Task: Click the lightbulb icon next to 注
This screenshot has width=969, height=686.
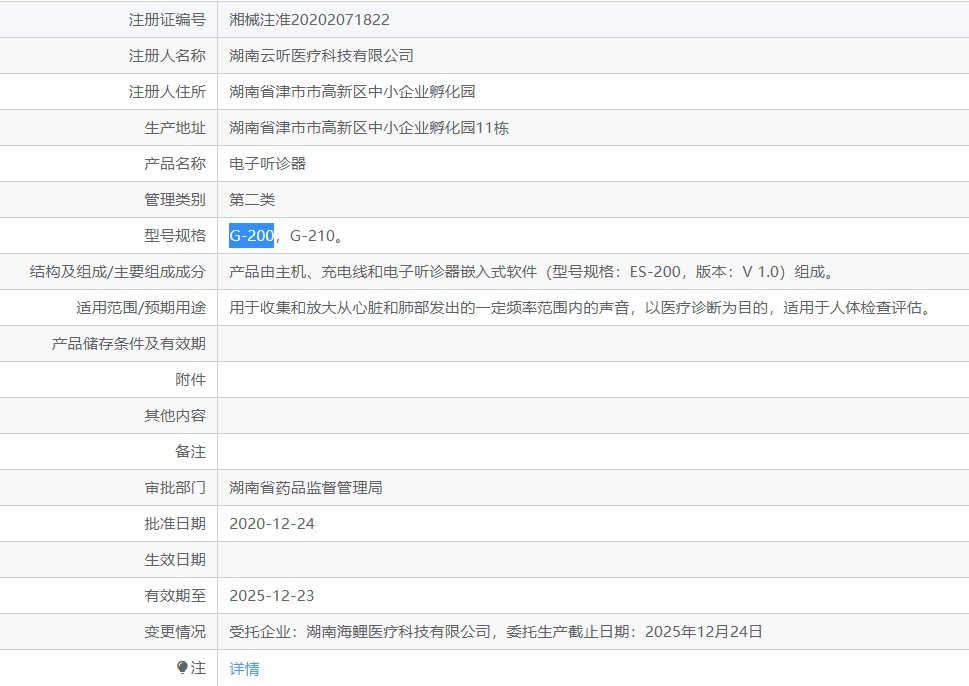Action: 182,667
